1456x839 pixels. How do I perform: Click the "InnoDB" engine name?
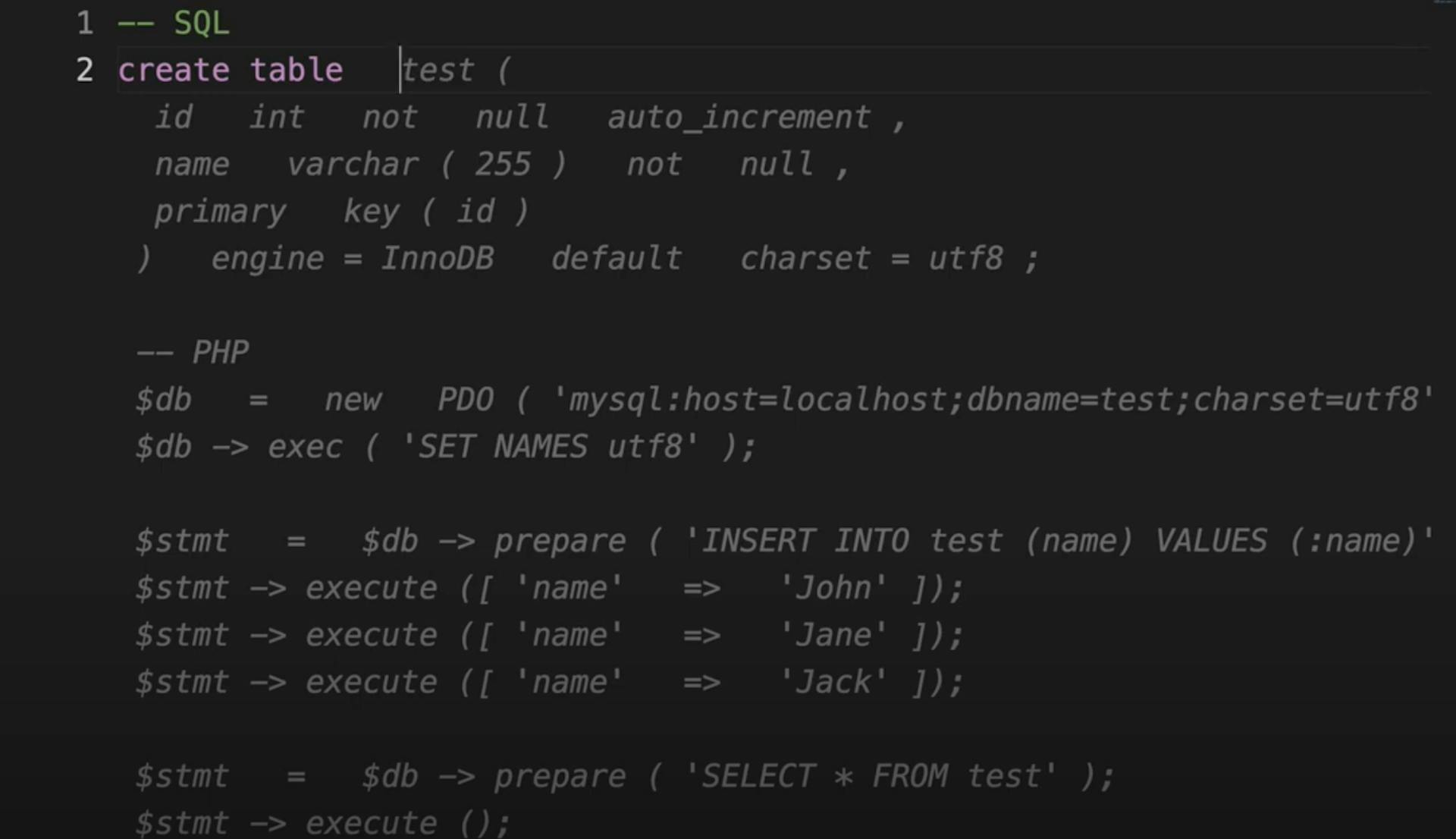[x=438, y=259]
